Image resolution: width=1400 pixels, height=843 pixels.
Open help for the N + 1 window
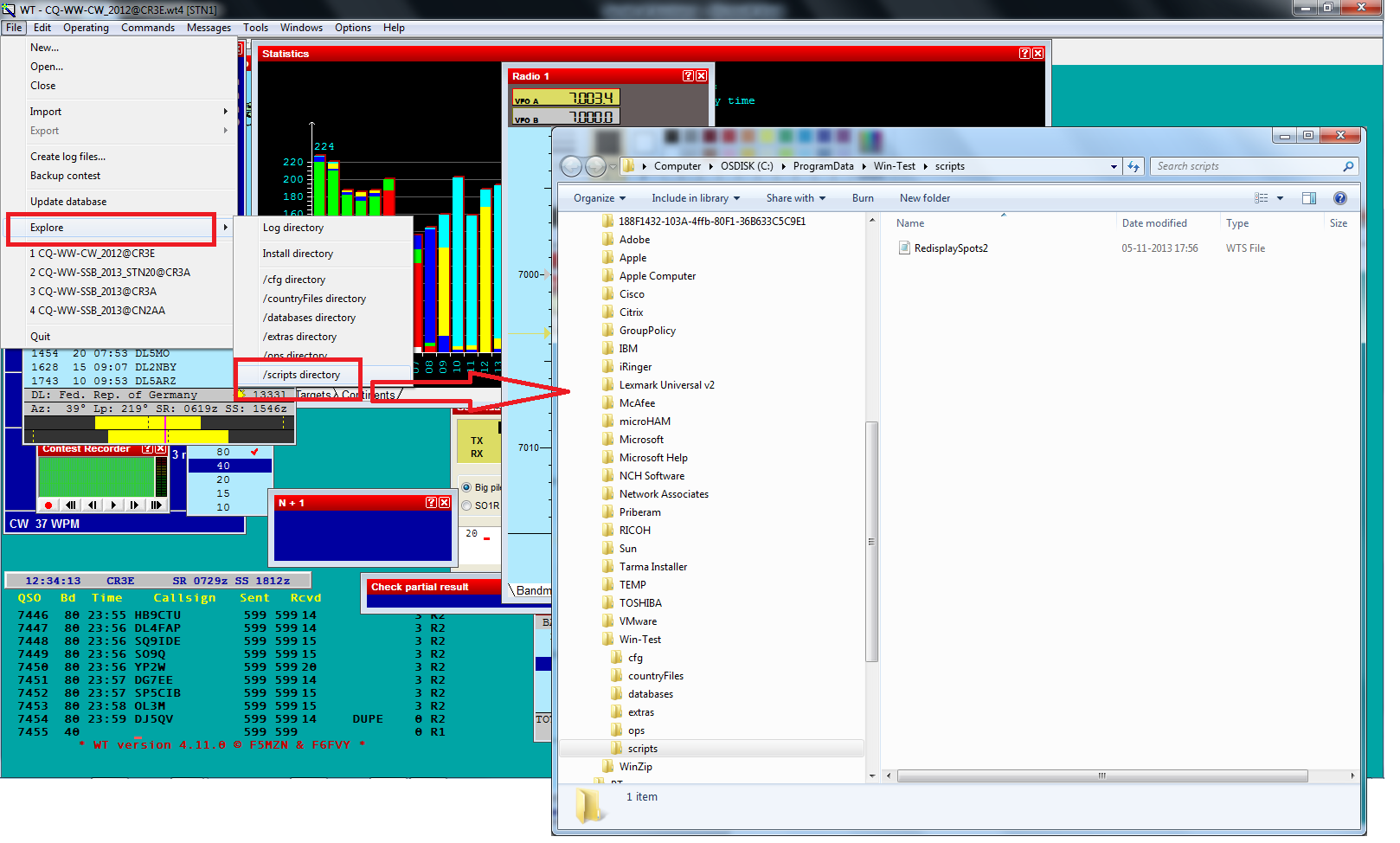click(x=431, y=503)
